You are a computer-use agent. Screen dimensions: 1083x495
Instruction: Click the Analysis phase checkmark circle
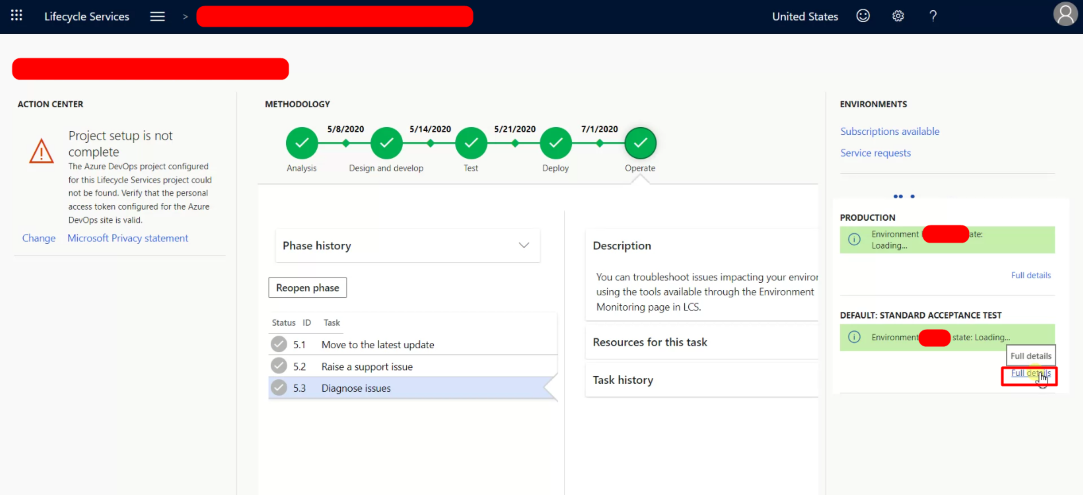(302, 144)
